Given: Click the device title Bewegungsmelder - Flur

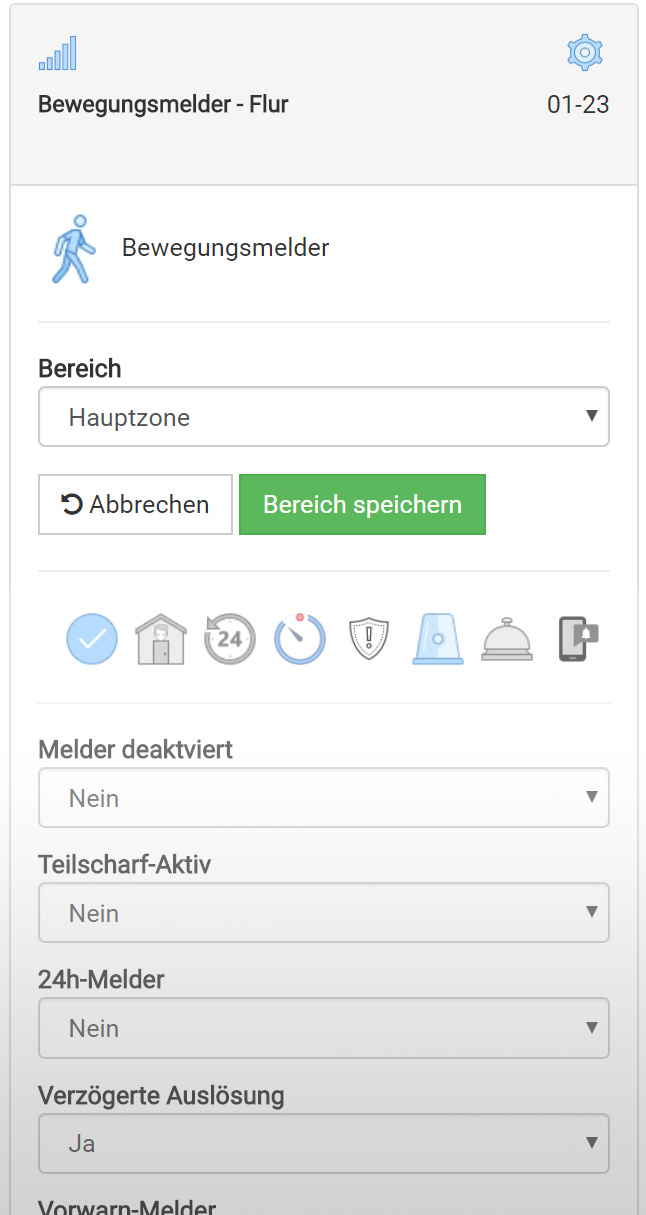Looking at the screenshot, I should tap(163, 104).
